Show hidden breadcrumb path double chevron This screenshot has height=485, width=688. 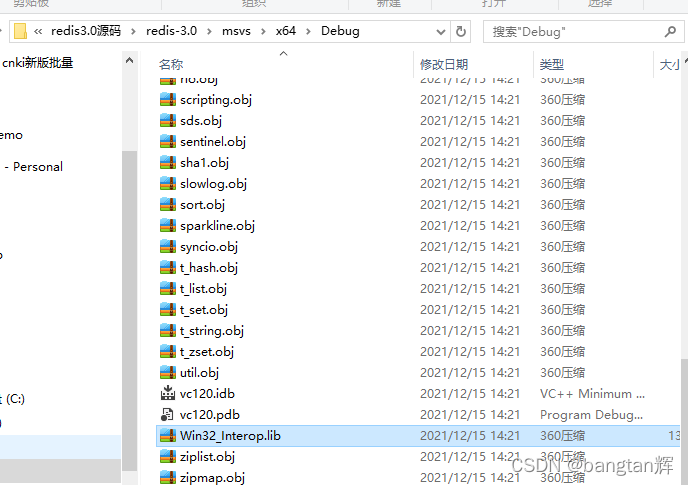(x=38, y=32)
